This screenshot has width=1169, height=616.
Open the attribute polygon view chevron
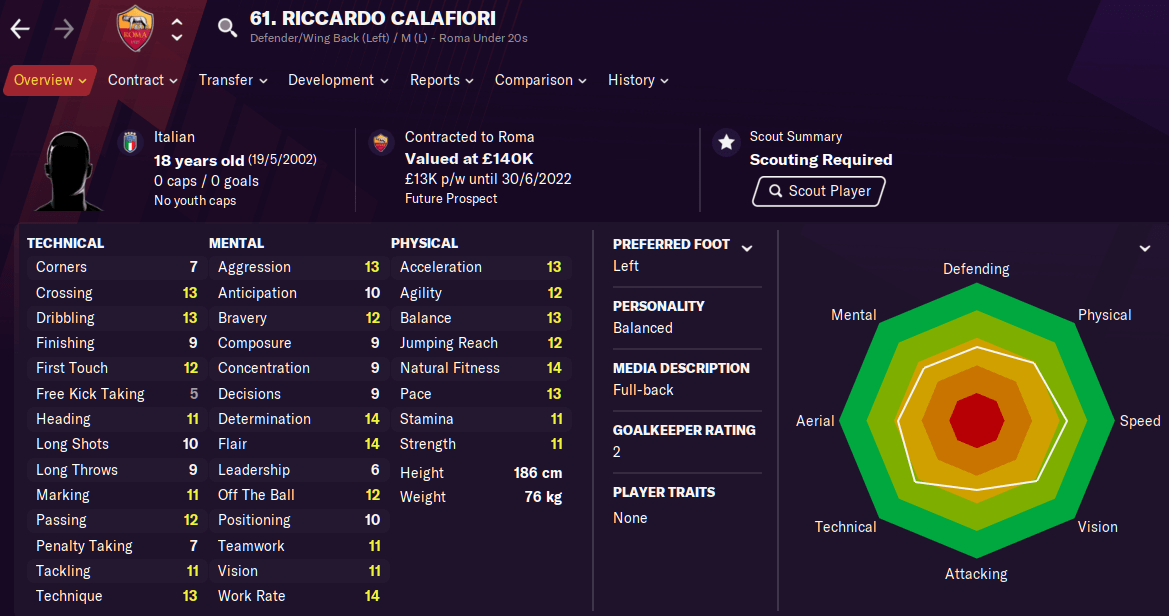click(x=1144, y=248)
